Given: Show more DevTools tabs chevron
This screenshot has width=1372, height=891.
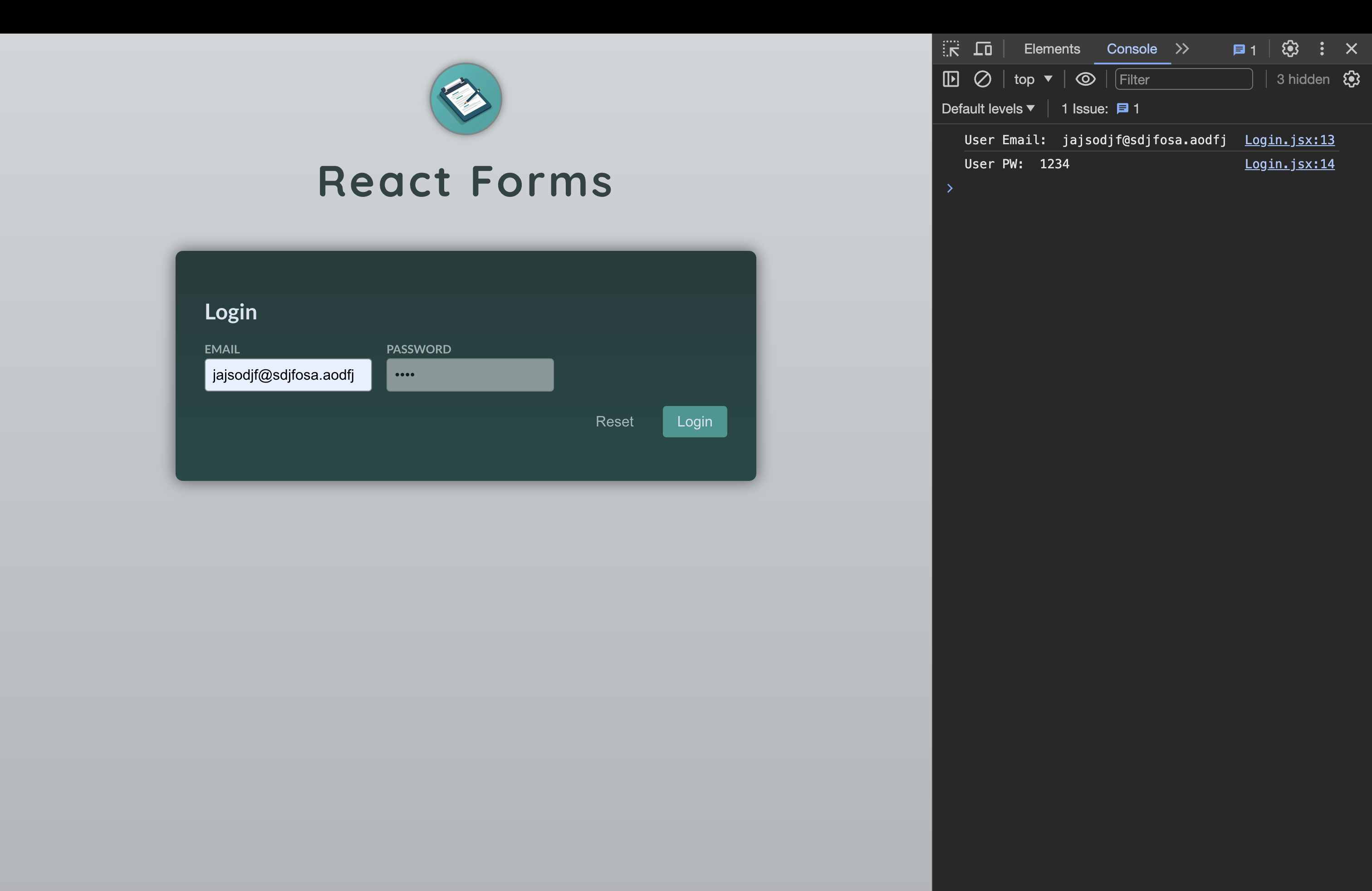Looking at the screenshot, I should (x=1182, y=49).
